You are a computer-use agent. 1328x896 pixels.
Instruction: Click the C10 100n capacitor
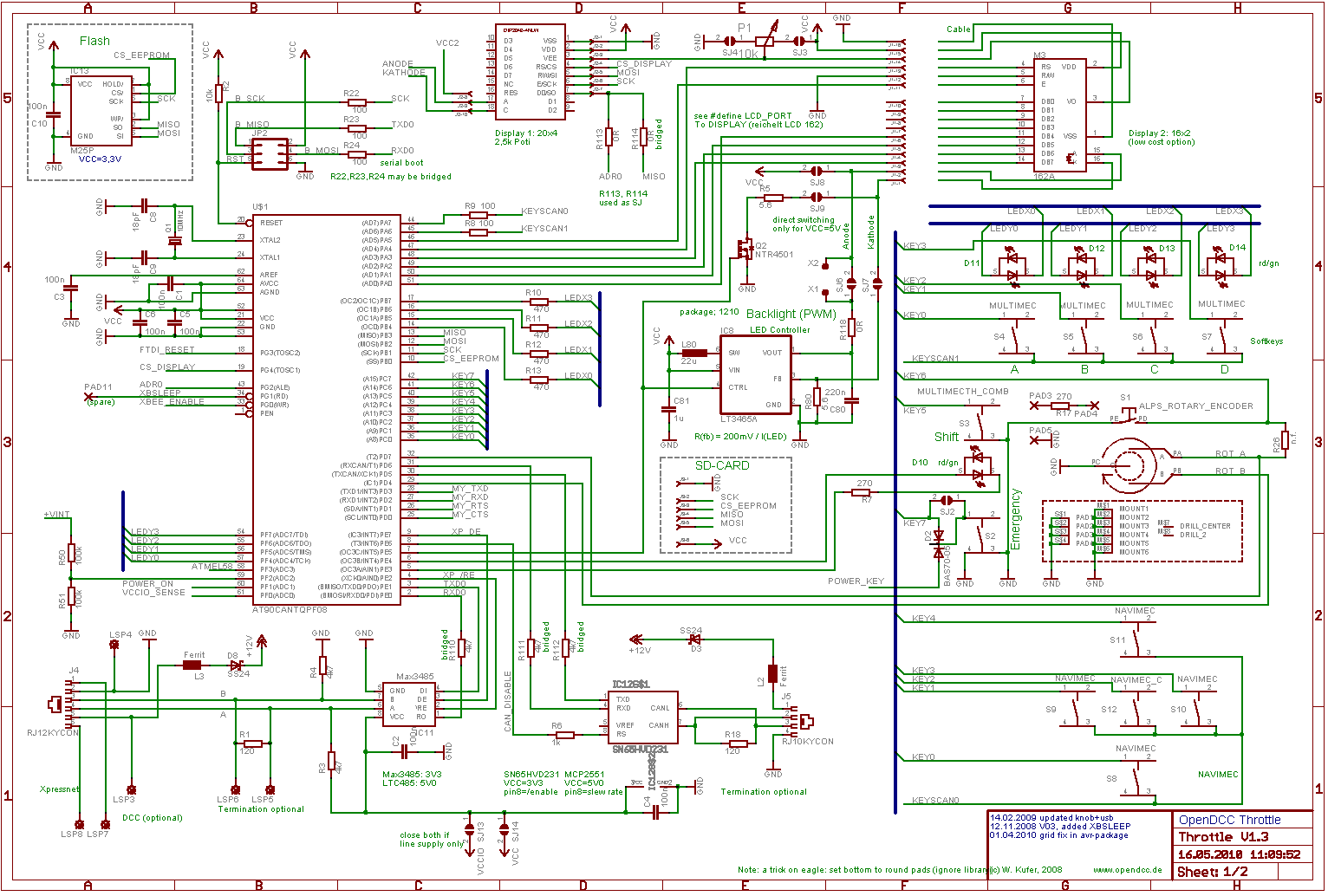point(54,115)
